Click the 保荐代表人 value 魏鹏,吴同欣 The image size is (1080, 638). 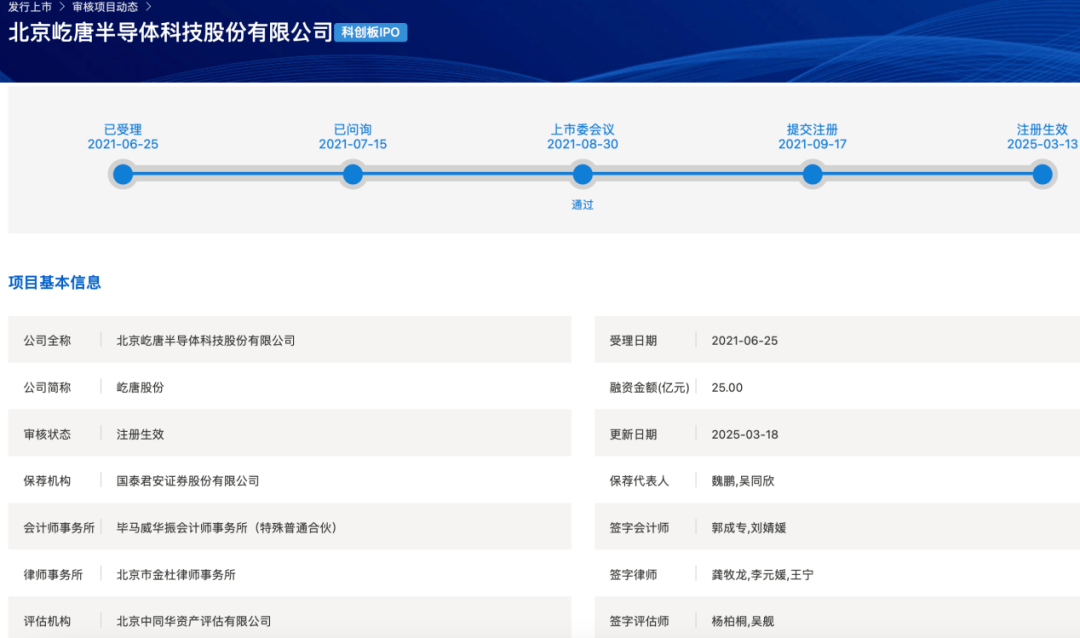[x=743, y=481]
